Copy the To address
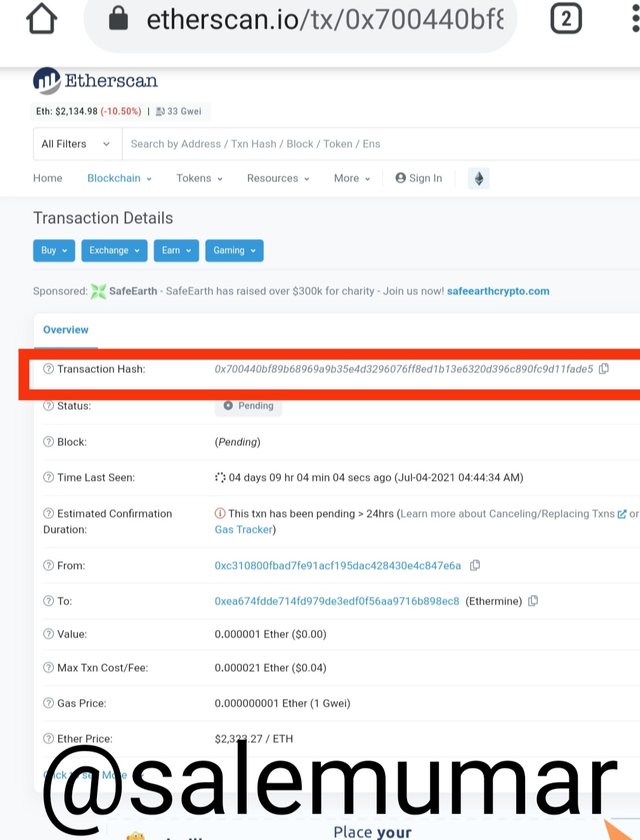 pos(533,601)
